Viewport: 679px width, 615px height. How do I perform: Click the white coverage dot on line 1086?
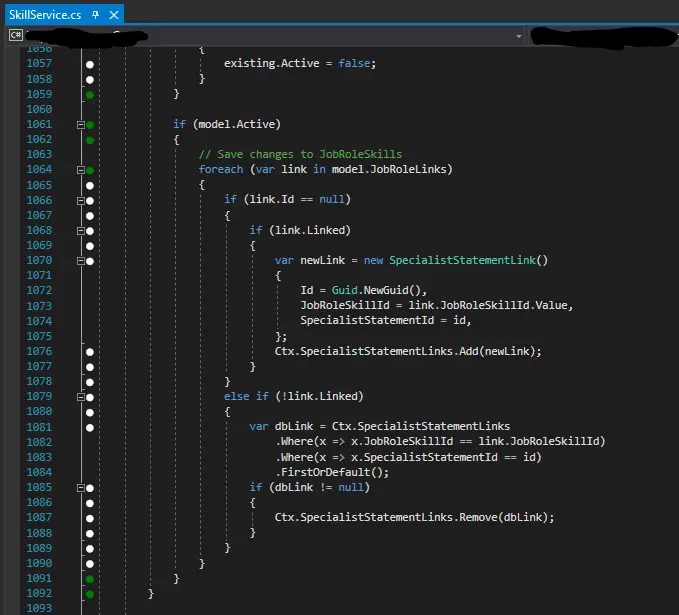pos(90,503)
